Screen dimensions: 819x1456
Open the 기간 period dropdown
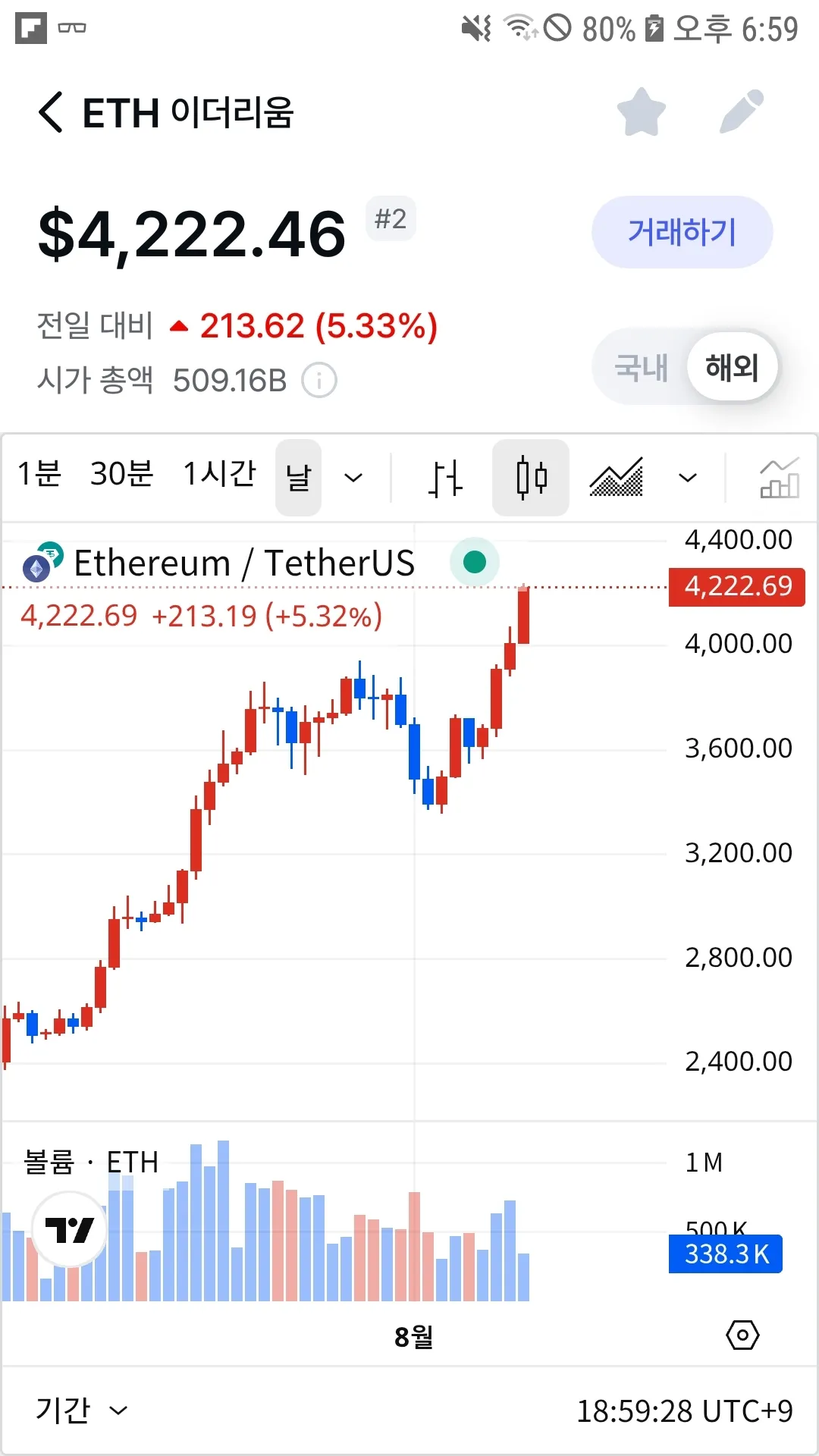(x=81, y=1410)
